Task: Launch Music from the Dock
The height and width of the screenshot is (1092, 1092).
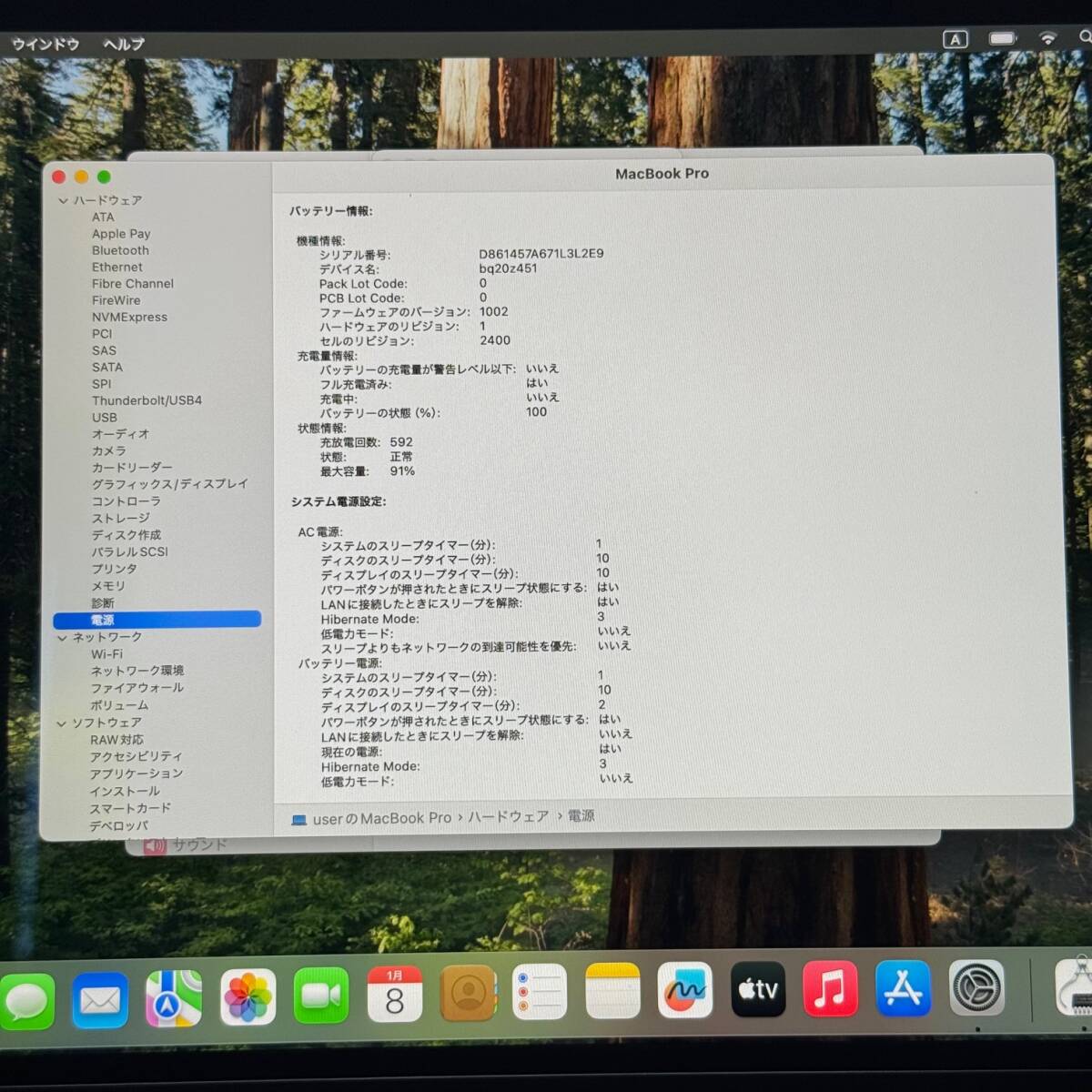Action: point(830,988)
